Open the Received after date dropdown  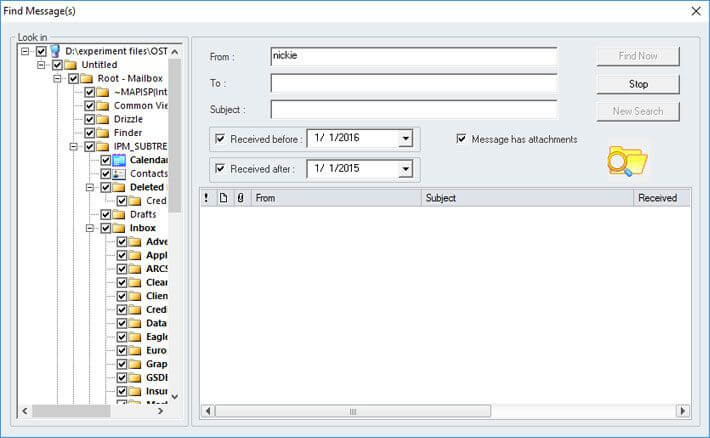405,170
